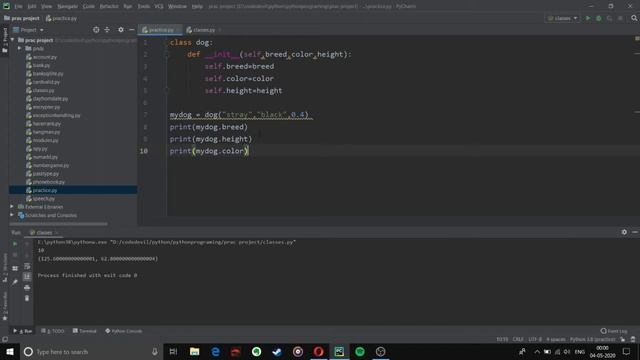Select hangman.py in the project tree

[x=46, y=132]
